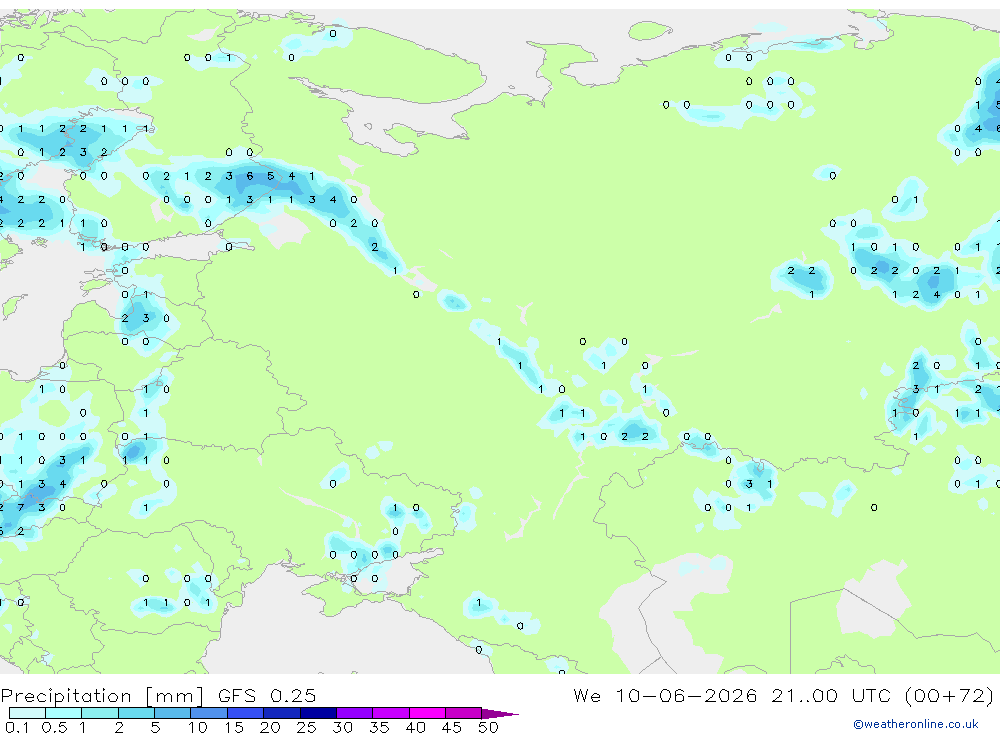Click the legend label "45"
This screenshot has width=1000, height=733.
452,727
